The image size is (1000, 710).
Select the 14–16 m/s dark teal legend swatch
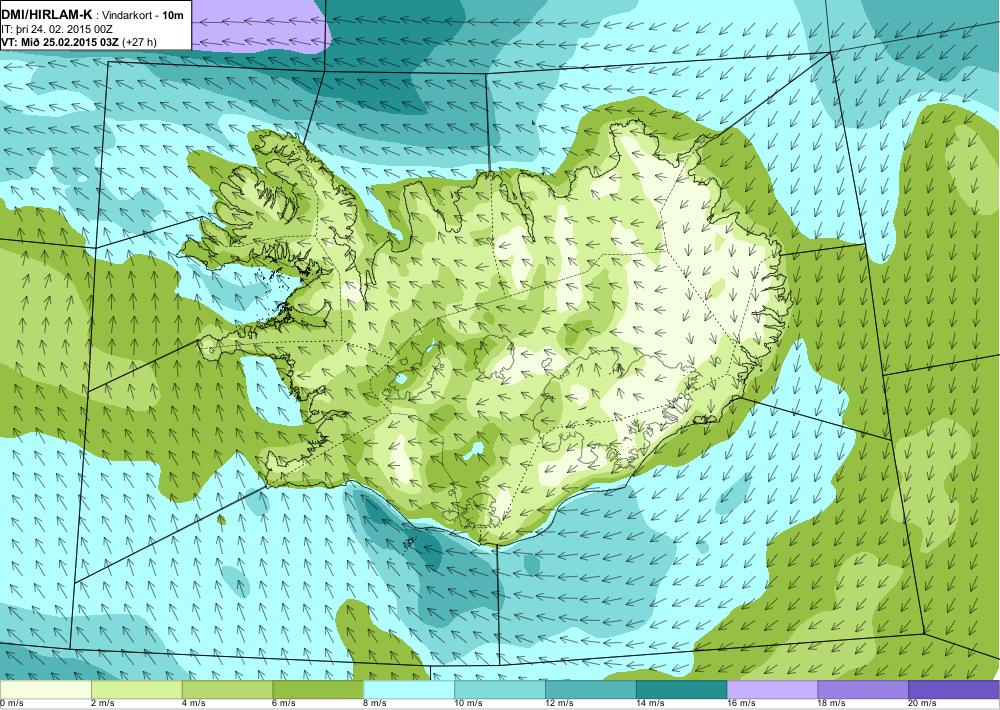click(x=681, y=690)
